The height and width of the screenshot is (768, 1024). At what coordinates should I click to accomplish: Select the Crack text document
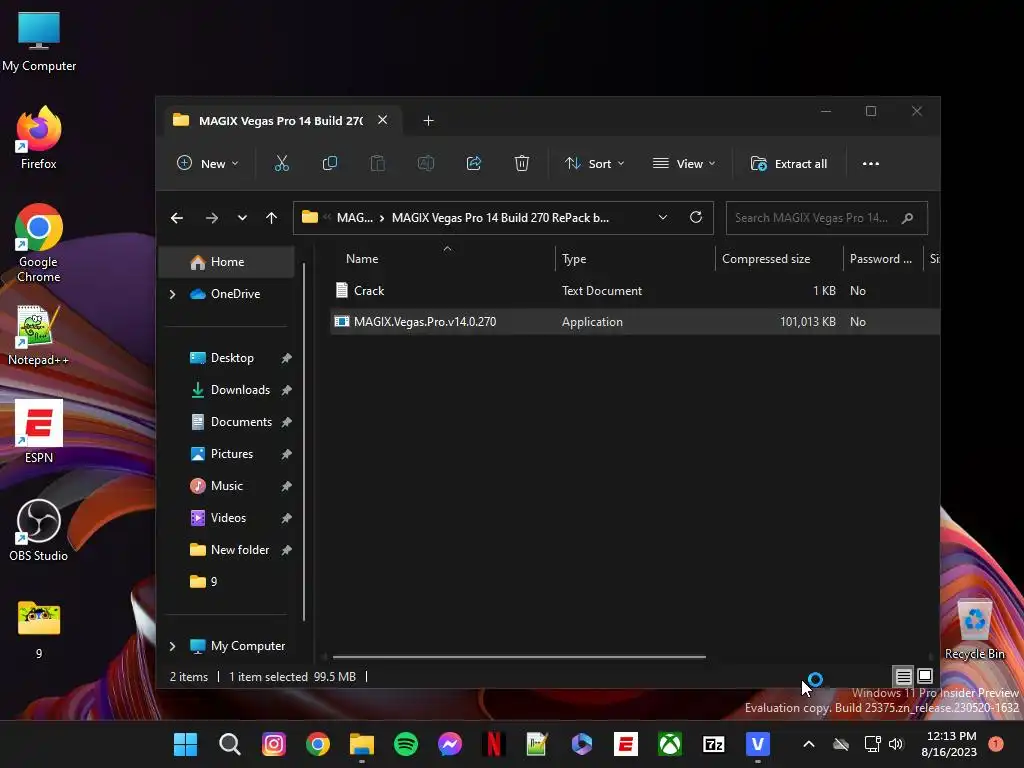tap(368, 291)
